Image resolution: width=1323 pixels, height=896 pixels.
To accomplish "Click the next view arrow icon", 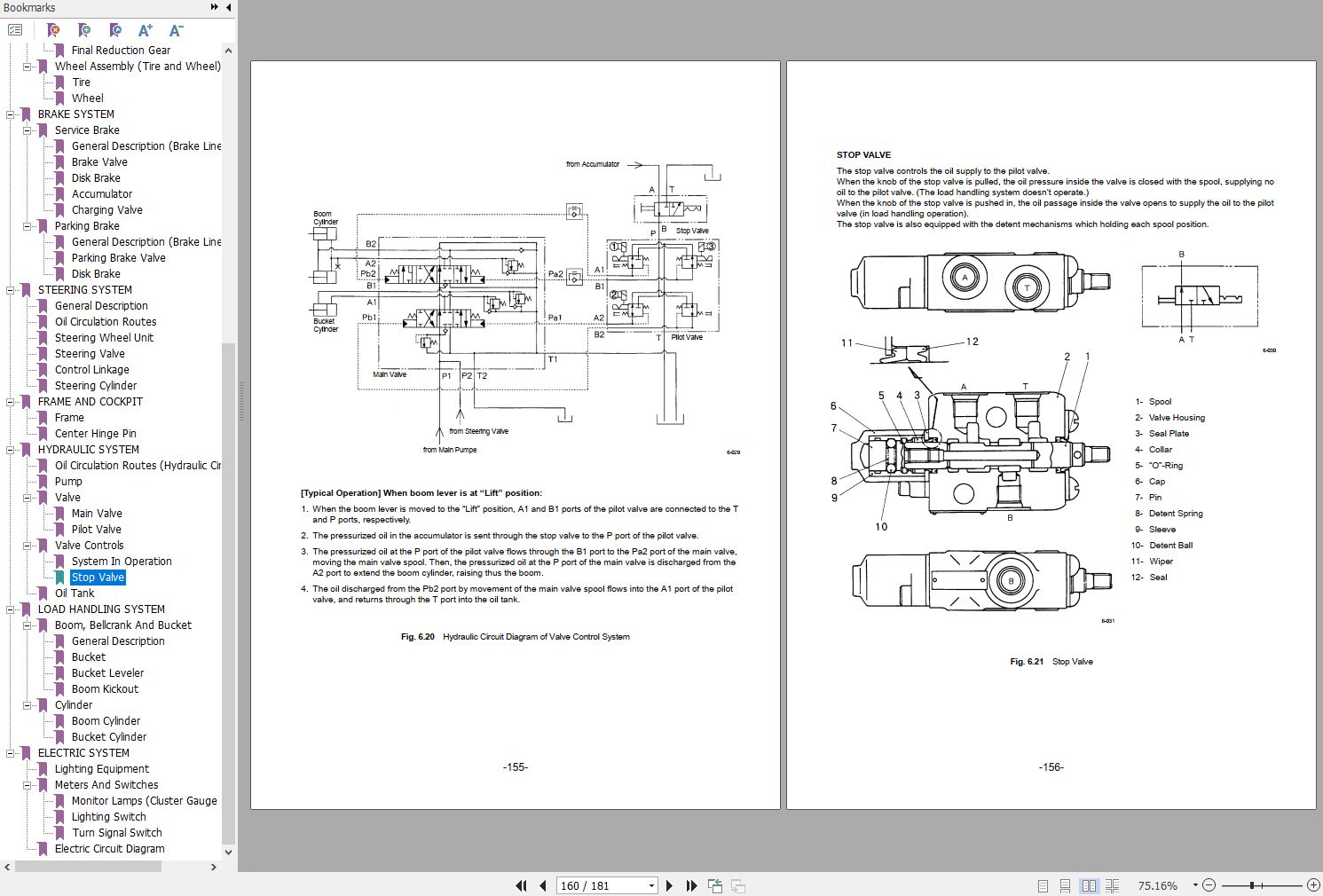I will 737,885.
